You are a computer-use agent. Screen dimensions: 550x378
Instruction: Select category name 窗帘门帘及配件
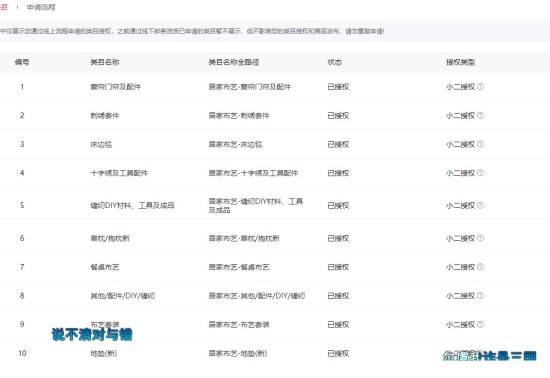(x=116, y=87)
